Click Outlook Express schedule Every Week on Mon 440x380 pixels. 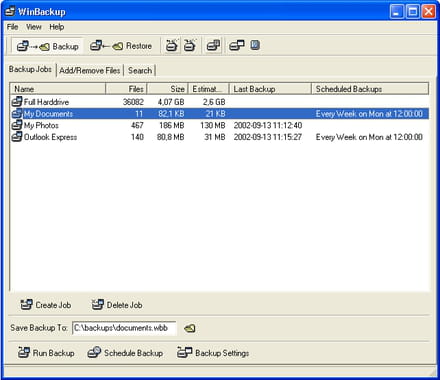coord(369,137)
